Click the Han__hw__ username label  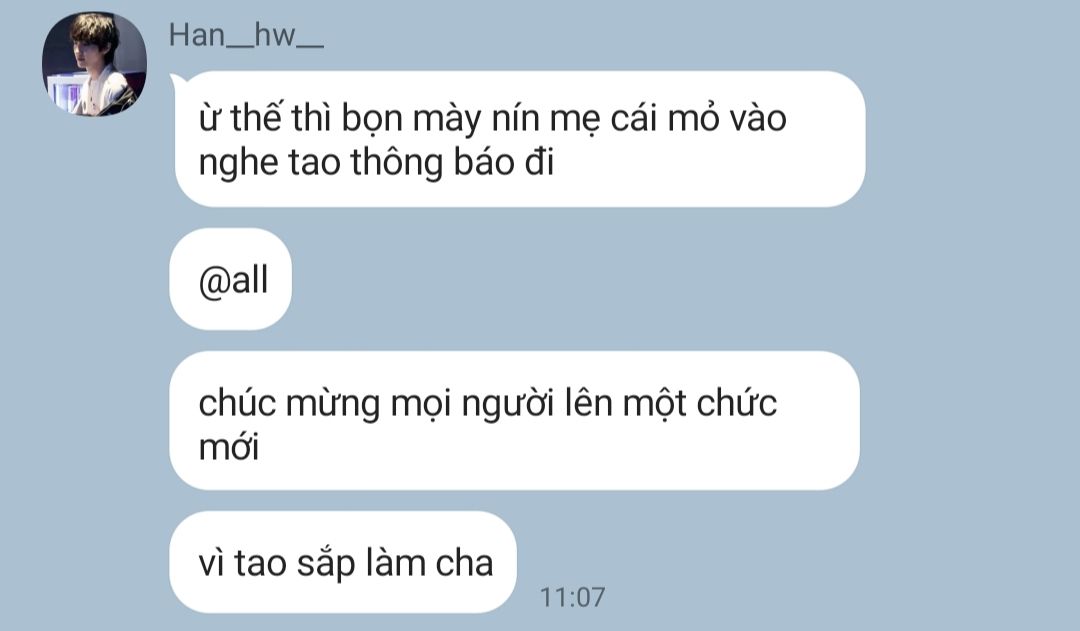tap(246, 35)
